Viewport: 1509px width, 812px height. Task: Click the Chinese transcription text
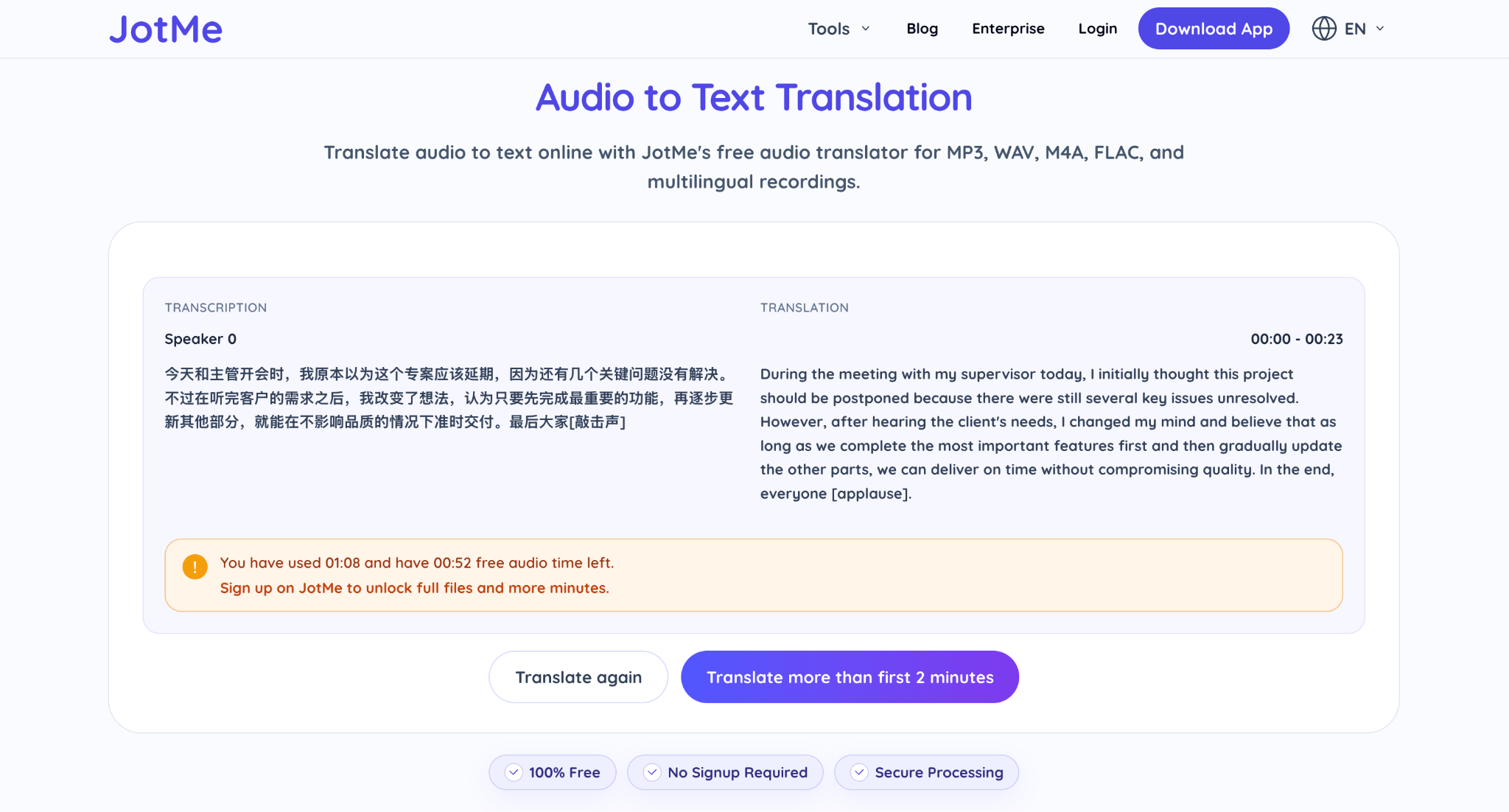(449, 398)
